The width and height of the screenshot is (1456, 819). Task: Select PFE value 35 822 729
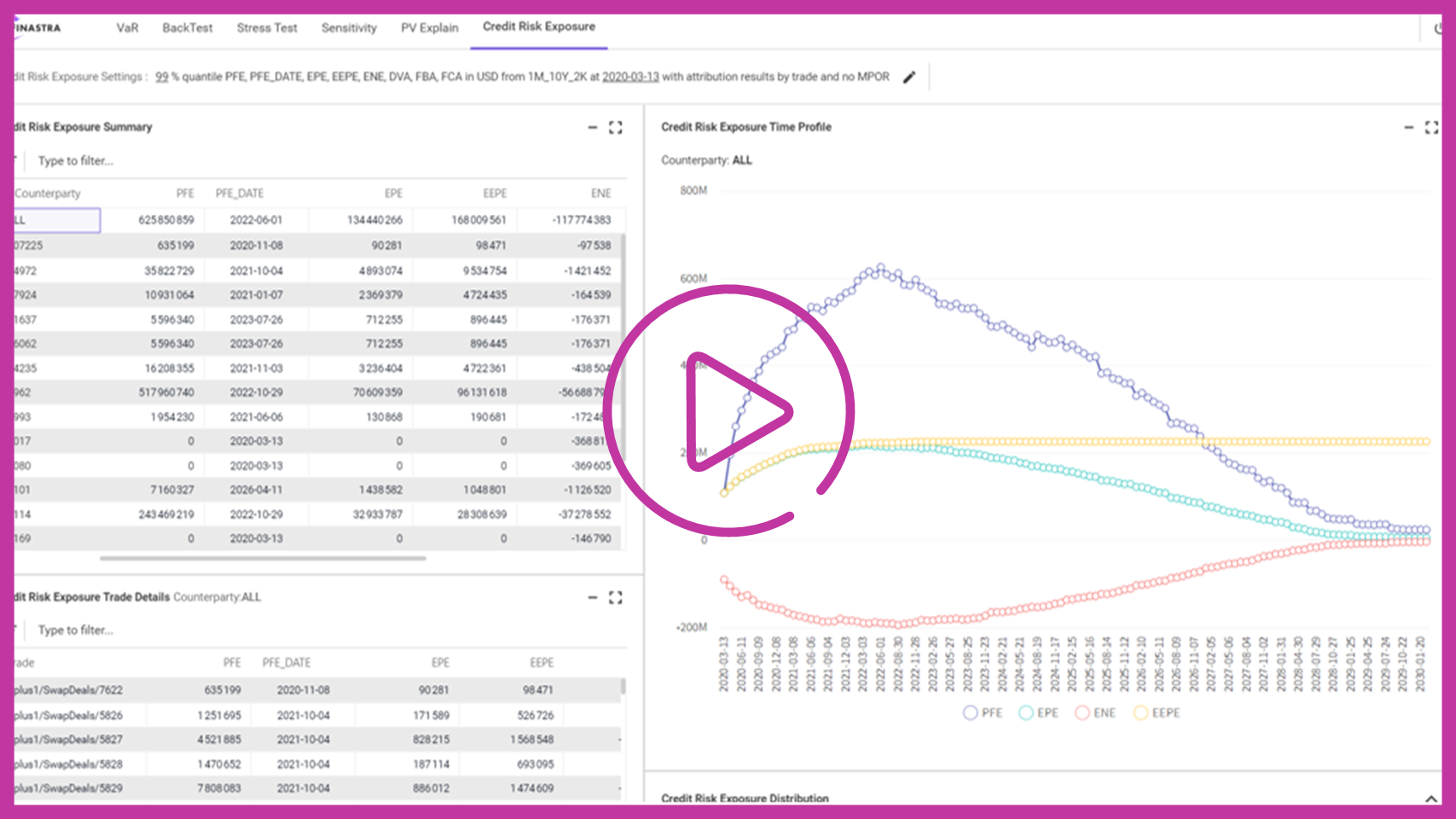click(x=169, y=270)
